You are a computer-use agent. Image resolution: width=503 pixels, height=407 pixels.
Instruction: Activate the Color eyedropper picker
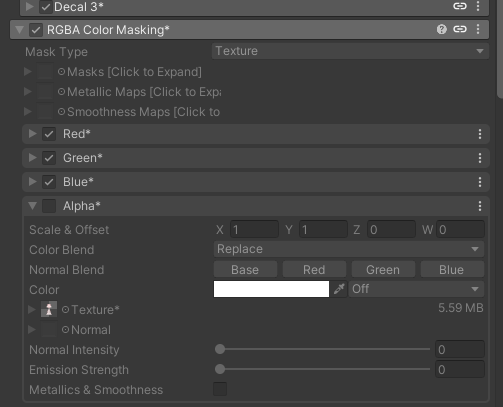pos(339,289)
